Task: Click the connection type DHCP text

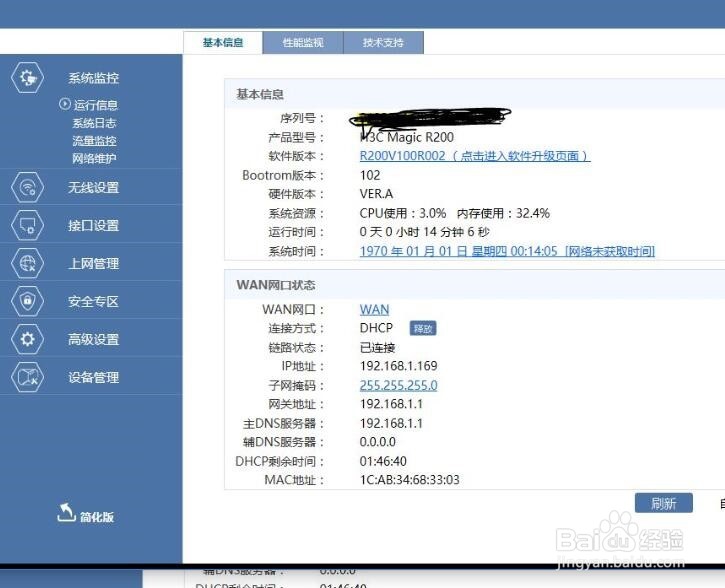Action: click(376, 328)
